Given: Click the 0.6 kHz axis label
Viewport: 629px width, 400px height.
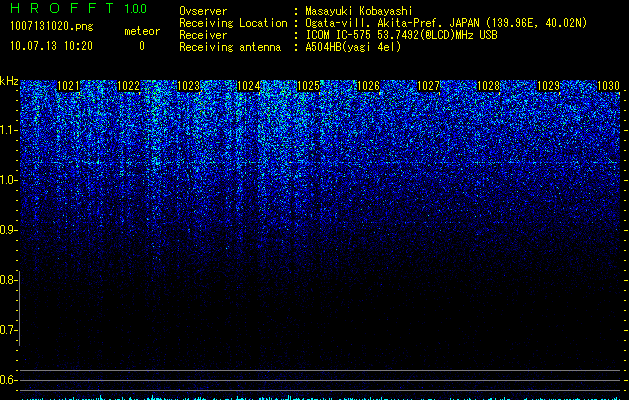Looking at the screenshot, I should point(9,380).
